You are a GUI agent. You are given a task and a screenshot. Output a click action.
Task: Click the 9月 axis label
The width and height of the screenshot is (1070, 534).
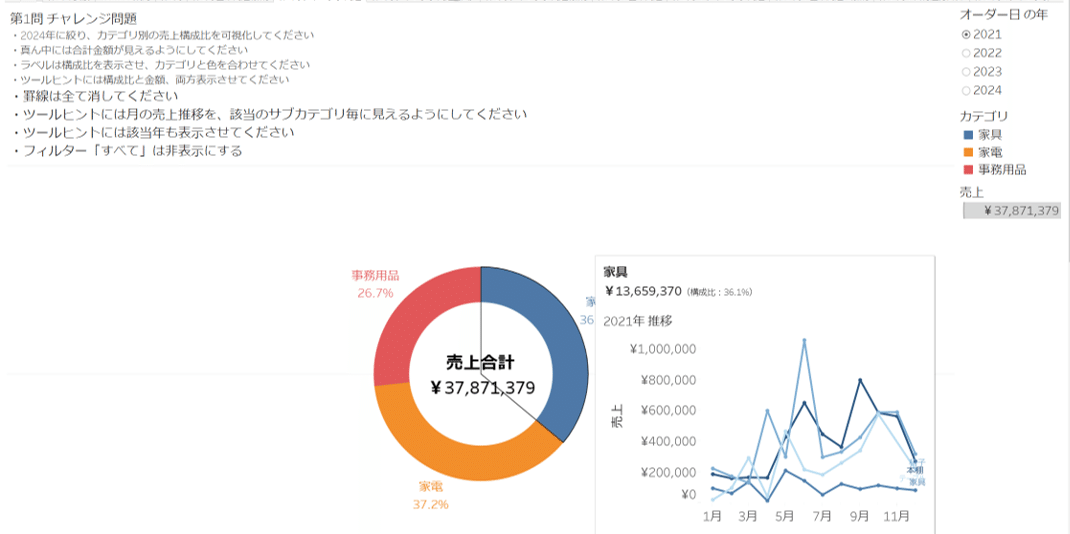click(x=859, y=516)
